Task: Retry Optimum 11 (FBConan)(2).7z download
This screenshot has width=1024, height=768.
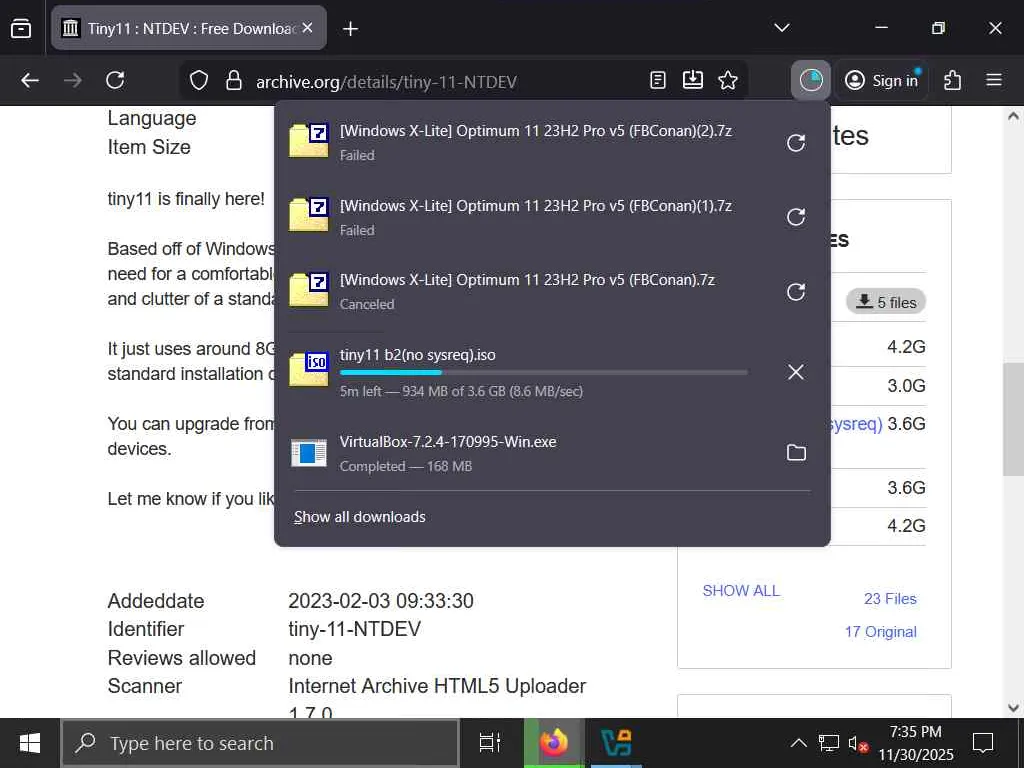Action: click(795, 142)
